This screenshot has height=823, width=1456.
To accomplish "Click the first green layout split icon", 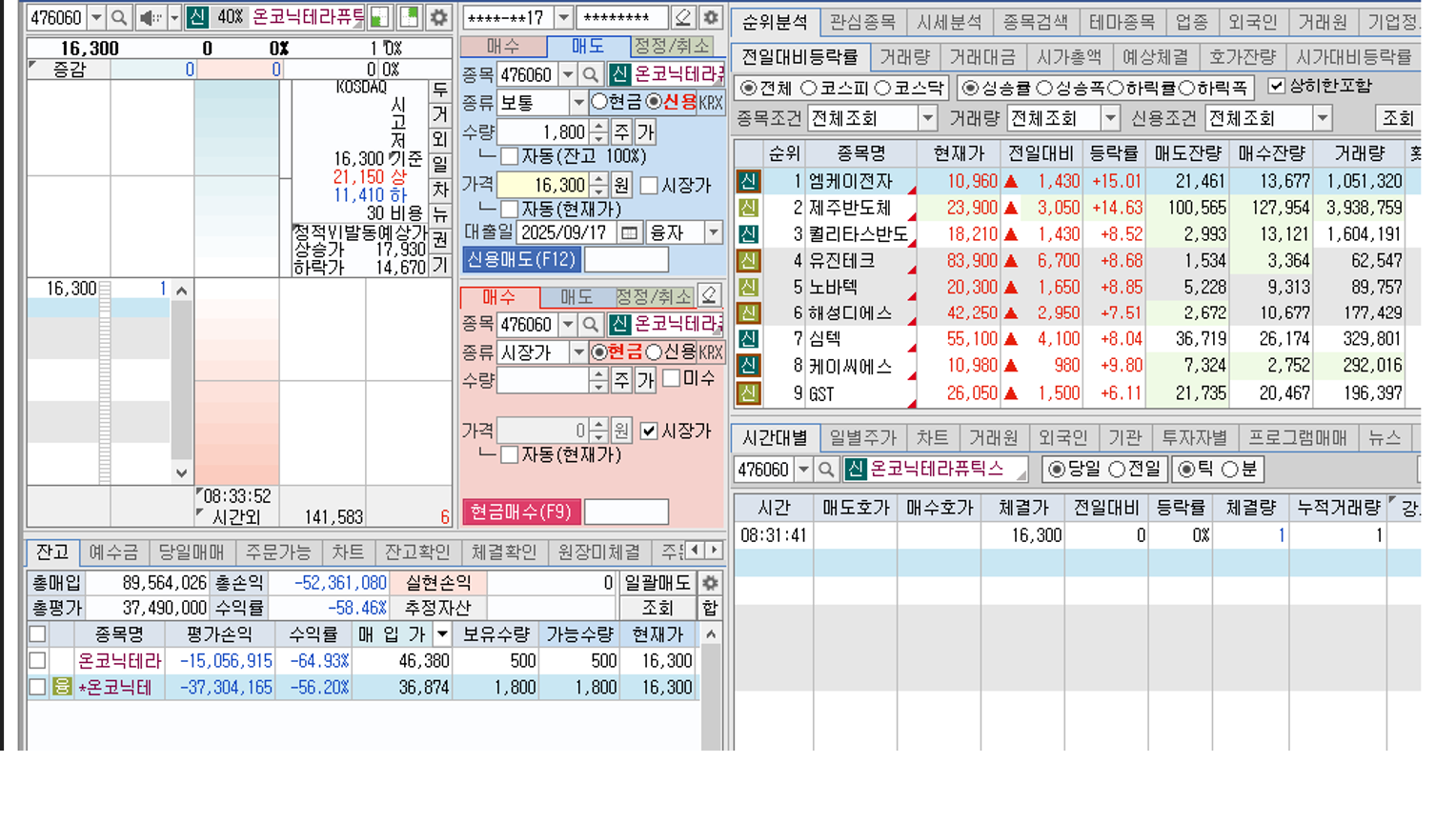I will 379,17.
